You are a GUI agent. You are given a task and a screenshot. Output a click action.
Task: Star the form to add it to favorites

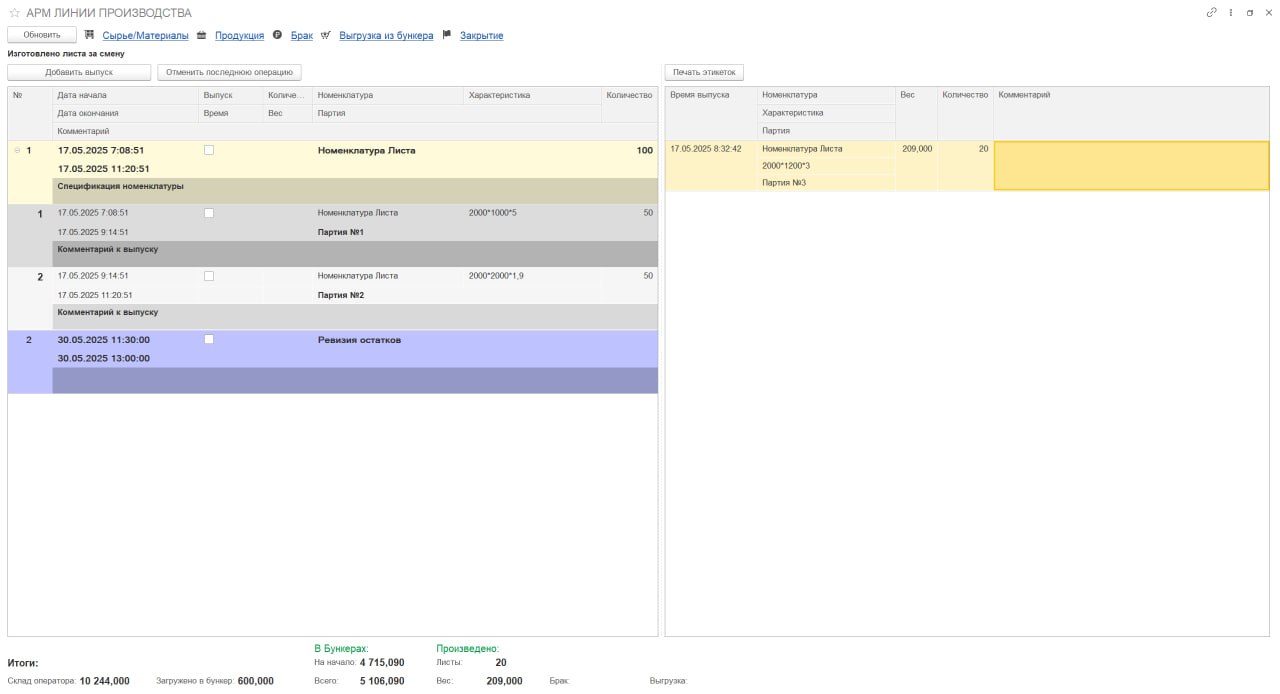(14, 13)
